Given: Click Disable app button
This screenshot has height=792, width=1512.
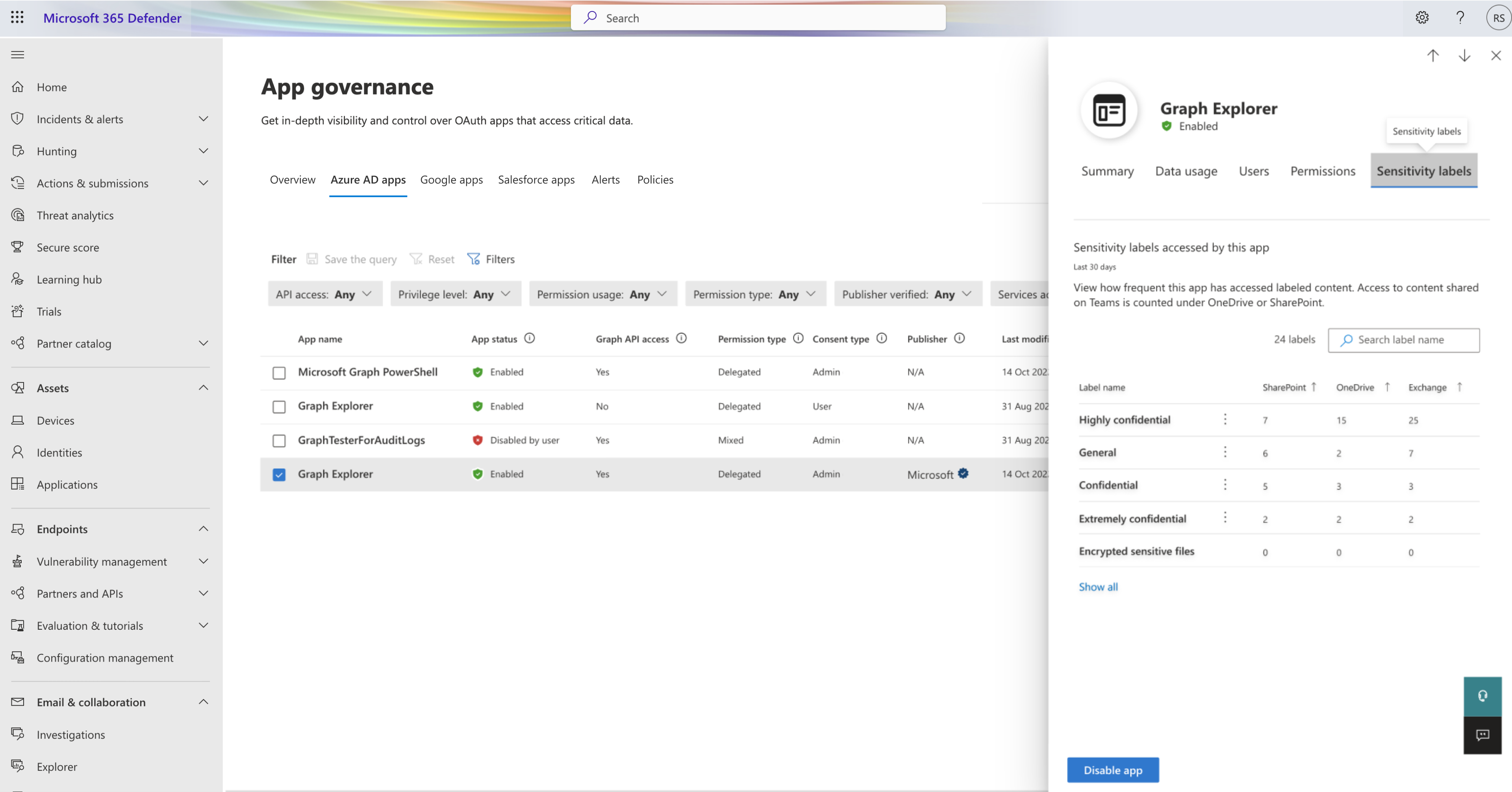Looking at the screenshot, I should 1113,769.
